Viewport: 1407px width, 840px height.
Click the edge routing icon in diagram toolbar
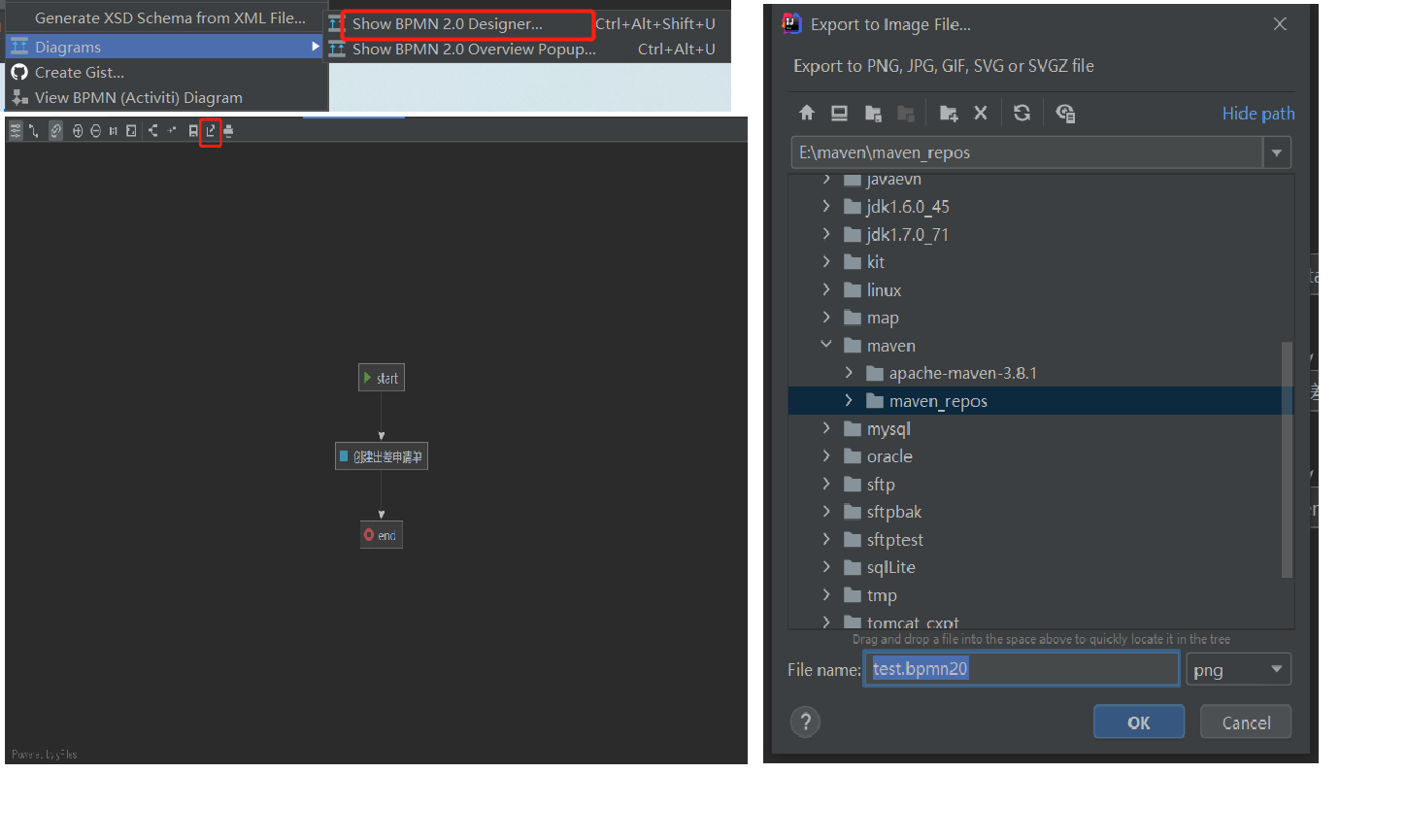tap(33, 130)
